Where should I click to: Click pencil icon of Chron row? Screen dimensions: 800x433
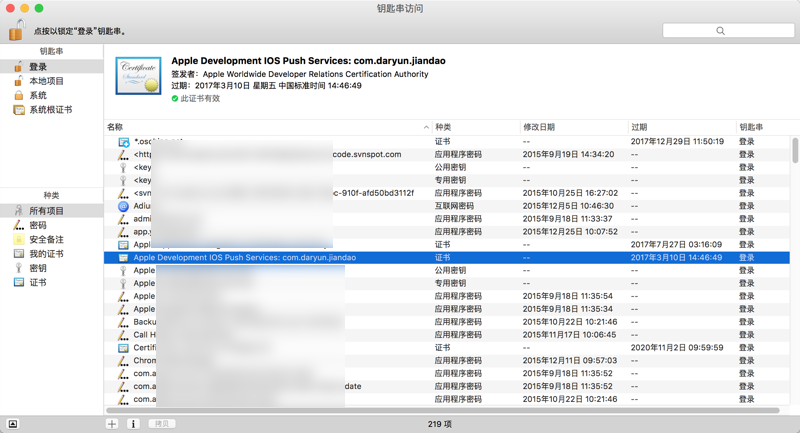pos(123,361)
